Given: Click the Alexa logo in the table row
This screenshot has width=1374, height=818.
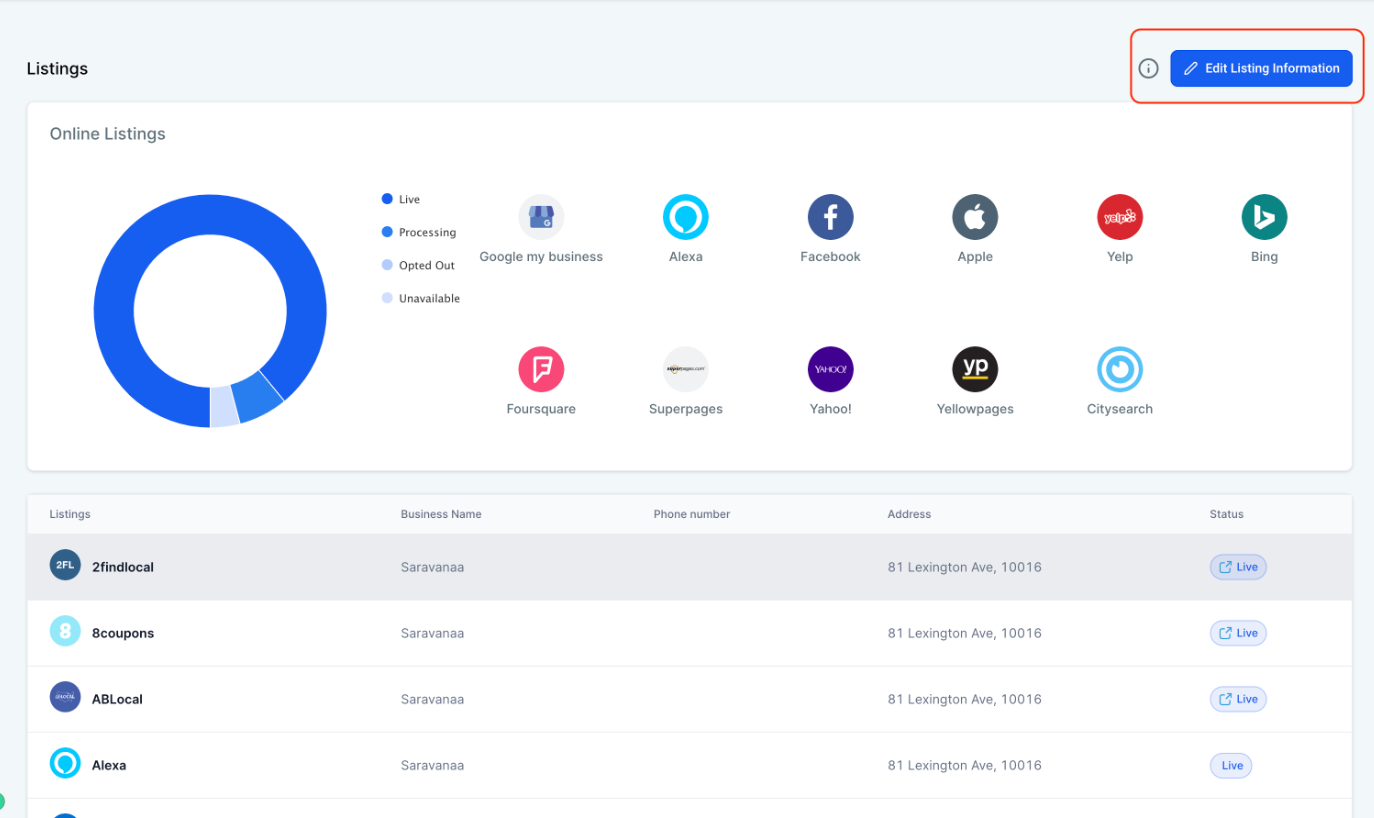Looking at the screenshot, I should pos(65,763).
